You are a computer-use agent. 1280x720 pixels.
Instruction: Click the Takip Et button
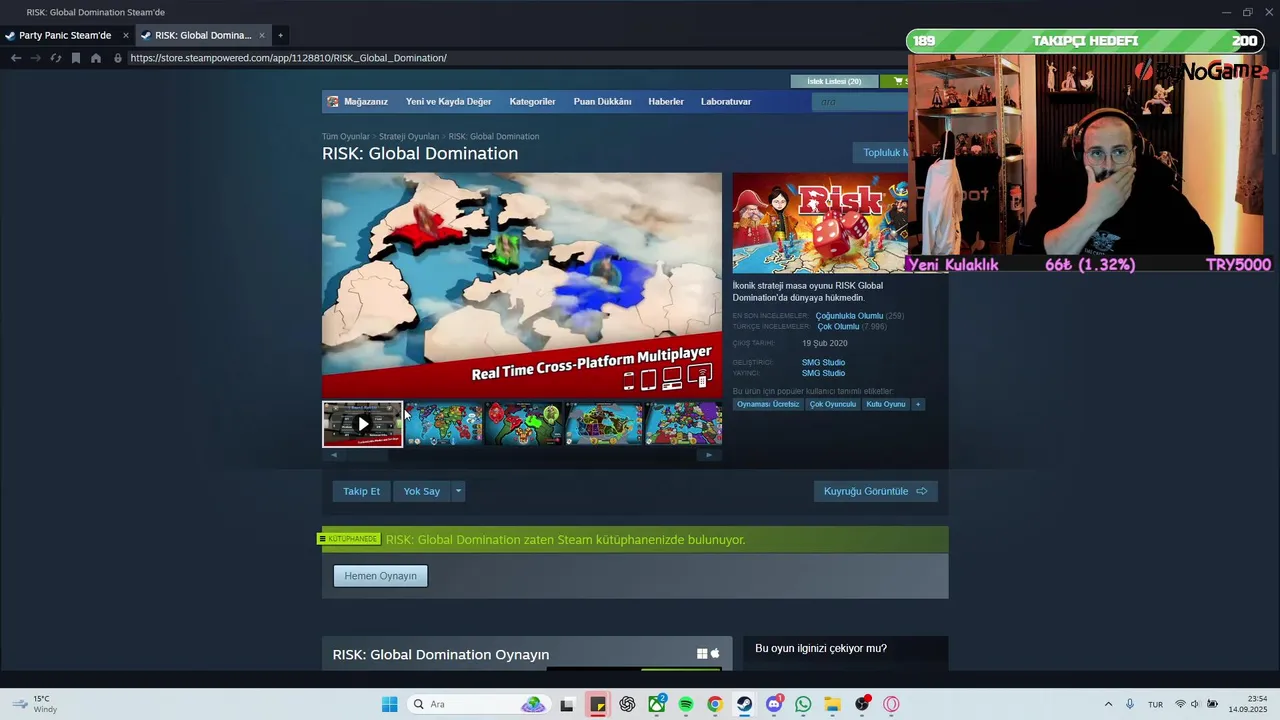tap(362, 491)
